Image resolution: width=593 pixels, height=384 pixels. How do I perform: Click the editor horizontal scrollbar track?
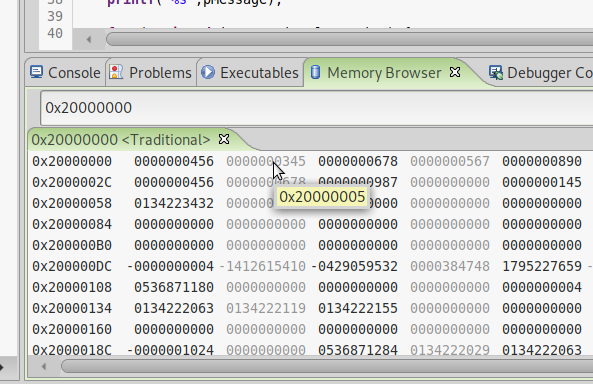pyautogui.click(x=349, y=39)
